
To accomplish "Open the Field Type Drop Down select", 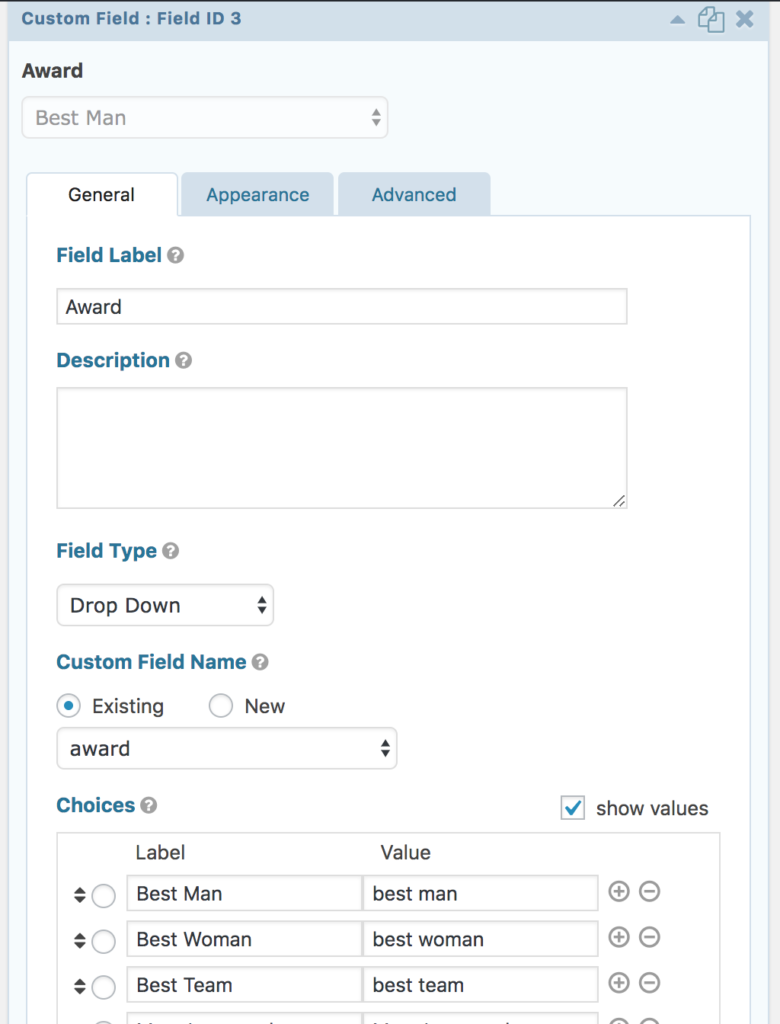I will pyautogui.click(x=165, y=605).
